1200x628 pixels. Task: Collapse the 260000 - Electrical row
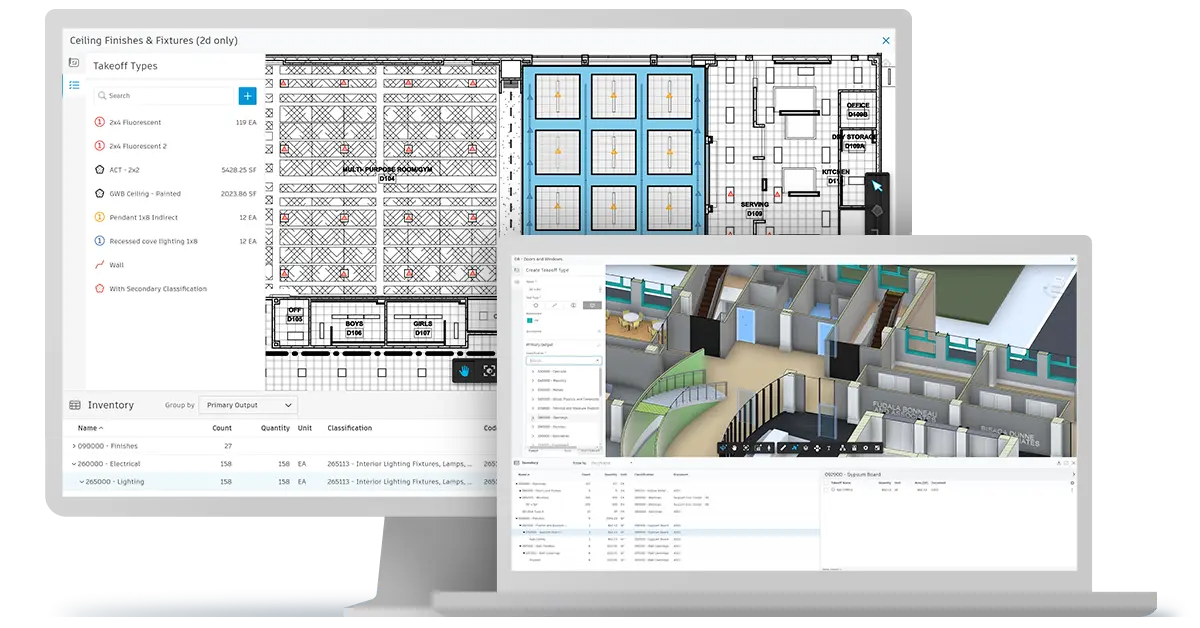click(74, 464)
